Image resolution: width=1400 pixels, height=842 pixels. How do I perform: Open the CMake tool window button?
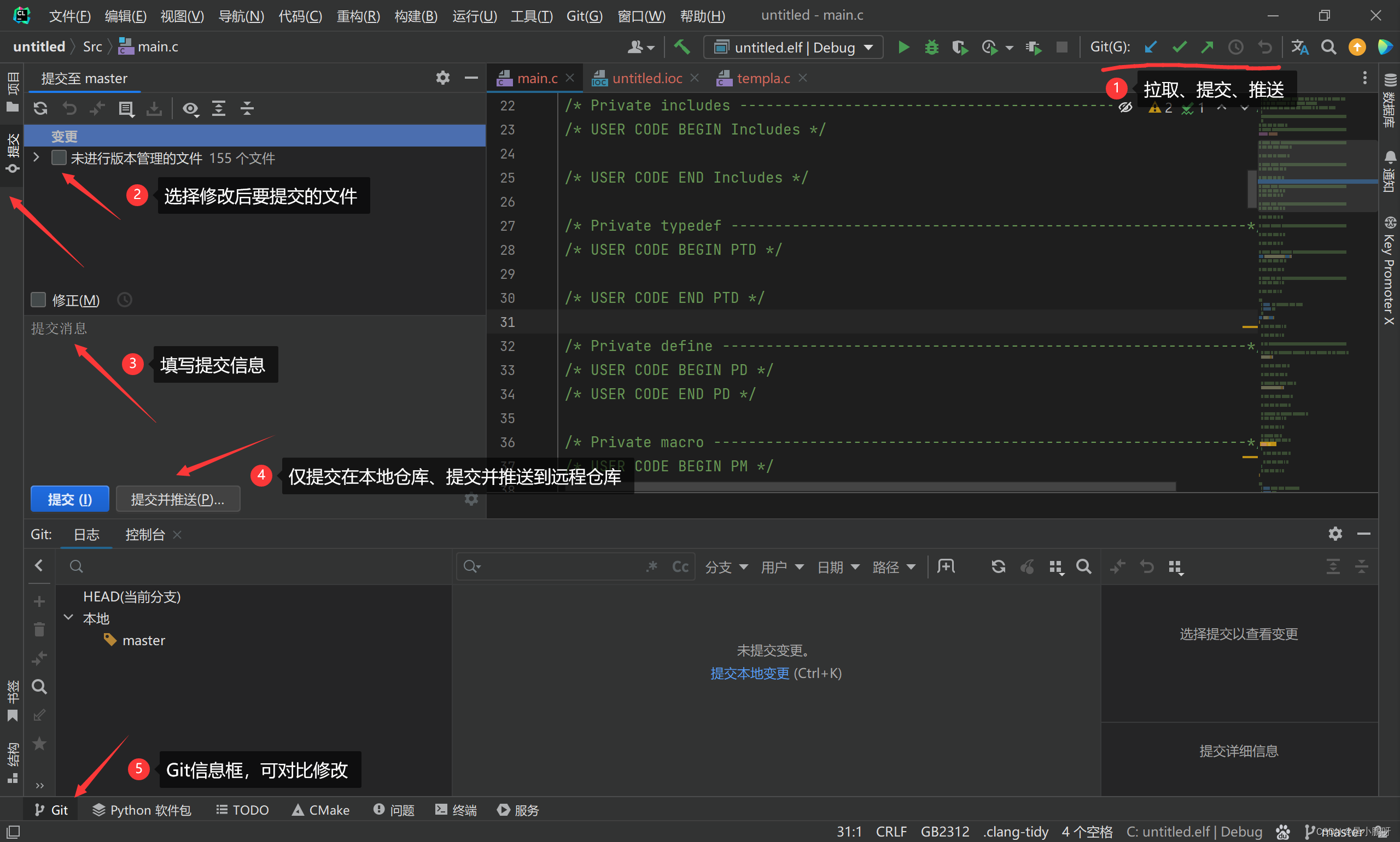[320, 810]
